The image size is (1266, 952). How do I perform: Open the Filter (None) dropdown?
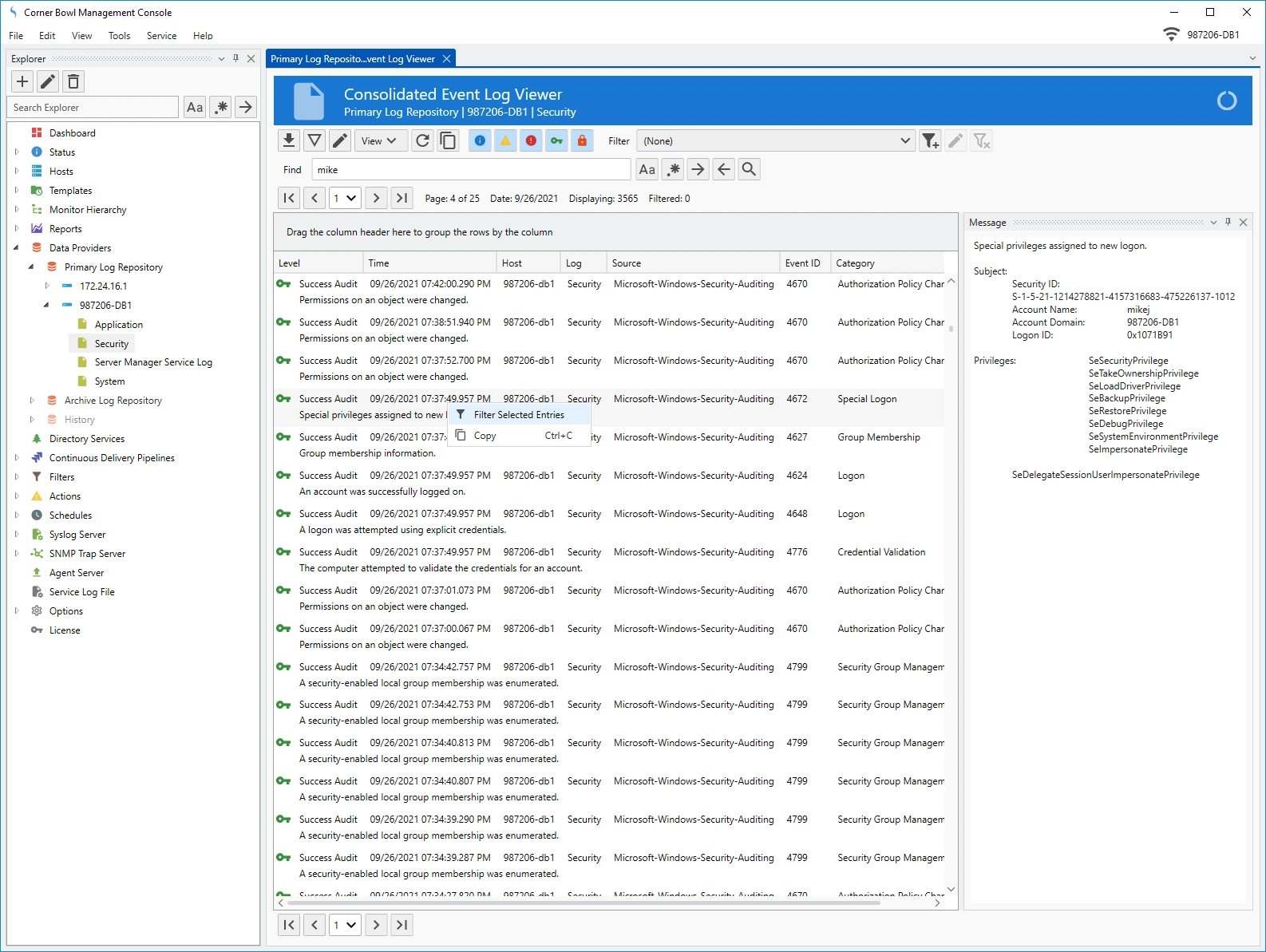(x=776, y=141)
